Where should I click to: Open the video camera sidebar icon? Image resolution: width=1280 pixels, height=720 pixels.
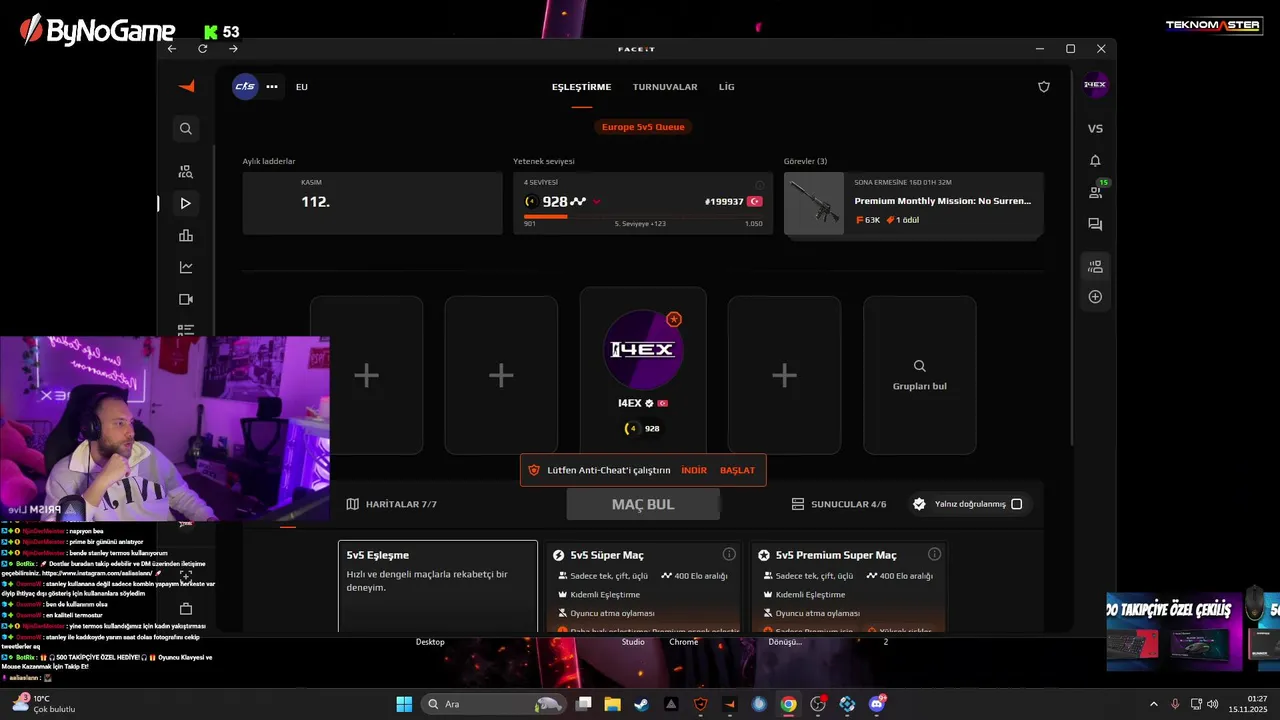pyautogui.click(x=186, y=300)
